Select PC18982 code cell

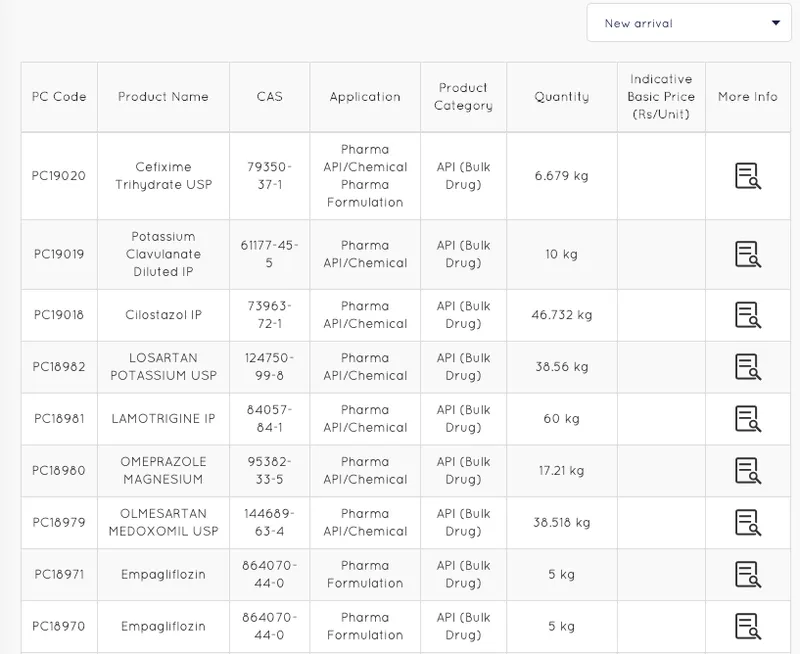[59, 367]
